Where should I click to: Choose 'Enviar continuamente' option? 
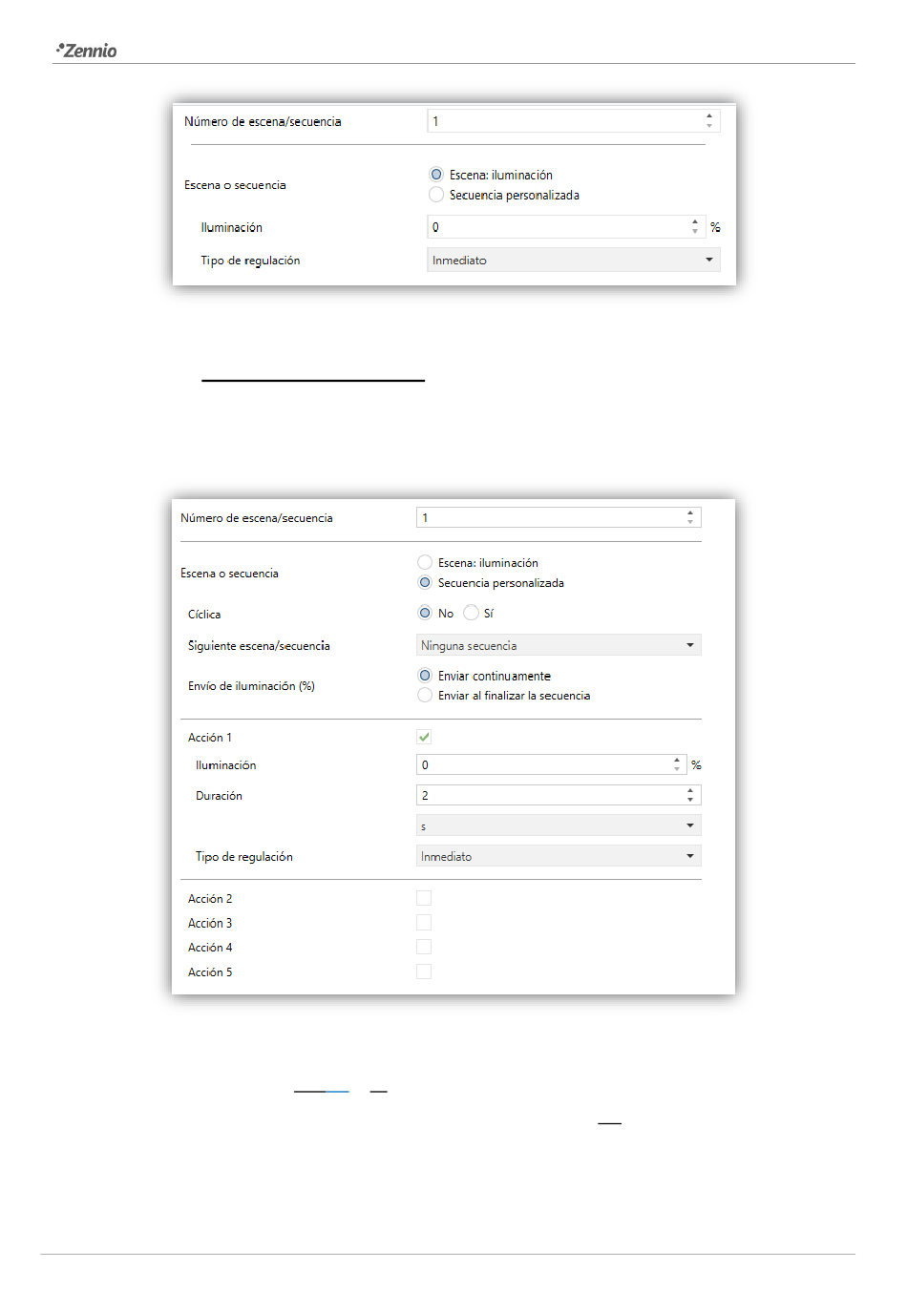click(x=425, y=676)
